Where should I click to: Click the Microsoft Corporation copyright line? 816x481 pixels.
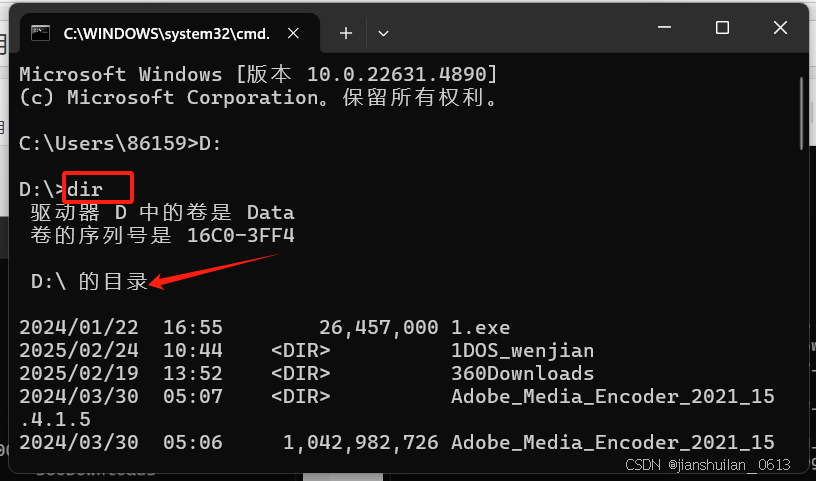[259, 97]
